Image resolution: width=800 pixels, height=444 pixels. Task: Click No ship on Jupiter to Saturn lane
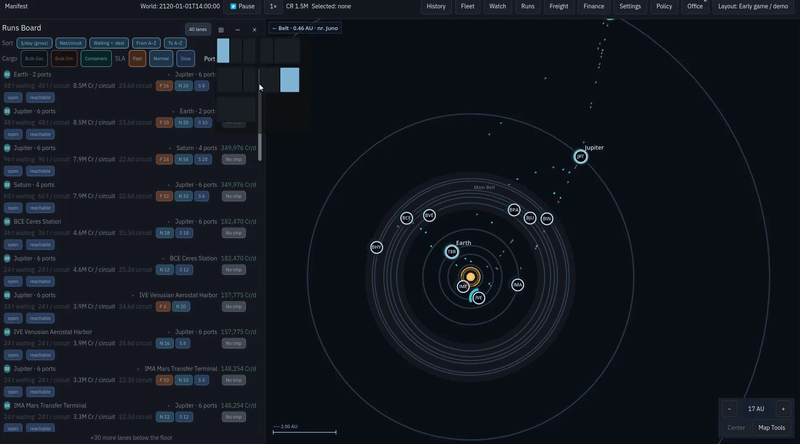(x=234, y=159)
